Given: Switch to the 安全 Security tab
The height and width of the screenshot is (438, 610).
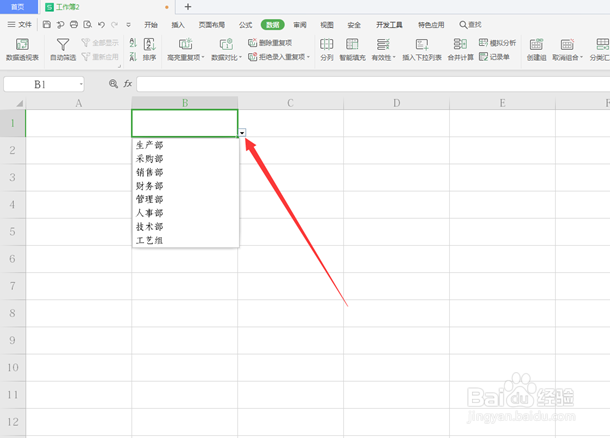Looking at the screenshot, I should pos(354,25).
